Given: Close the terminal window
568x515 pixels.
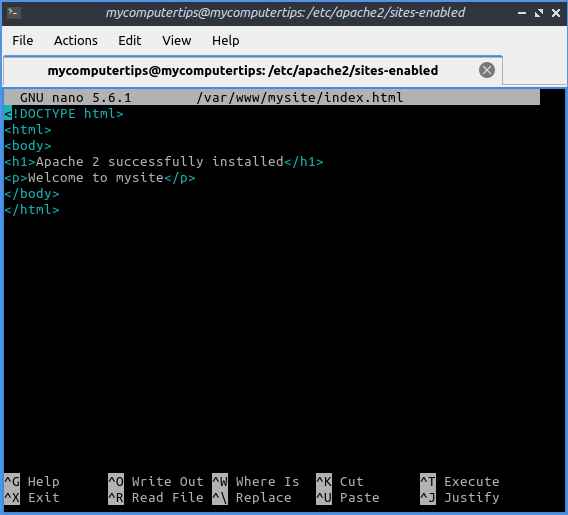Looking at the screenshot, I should [556, 13].
